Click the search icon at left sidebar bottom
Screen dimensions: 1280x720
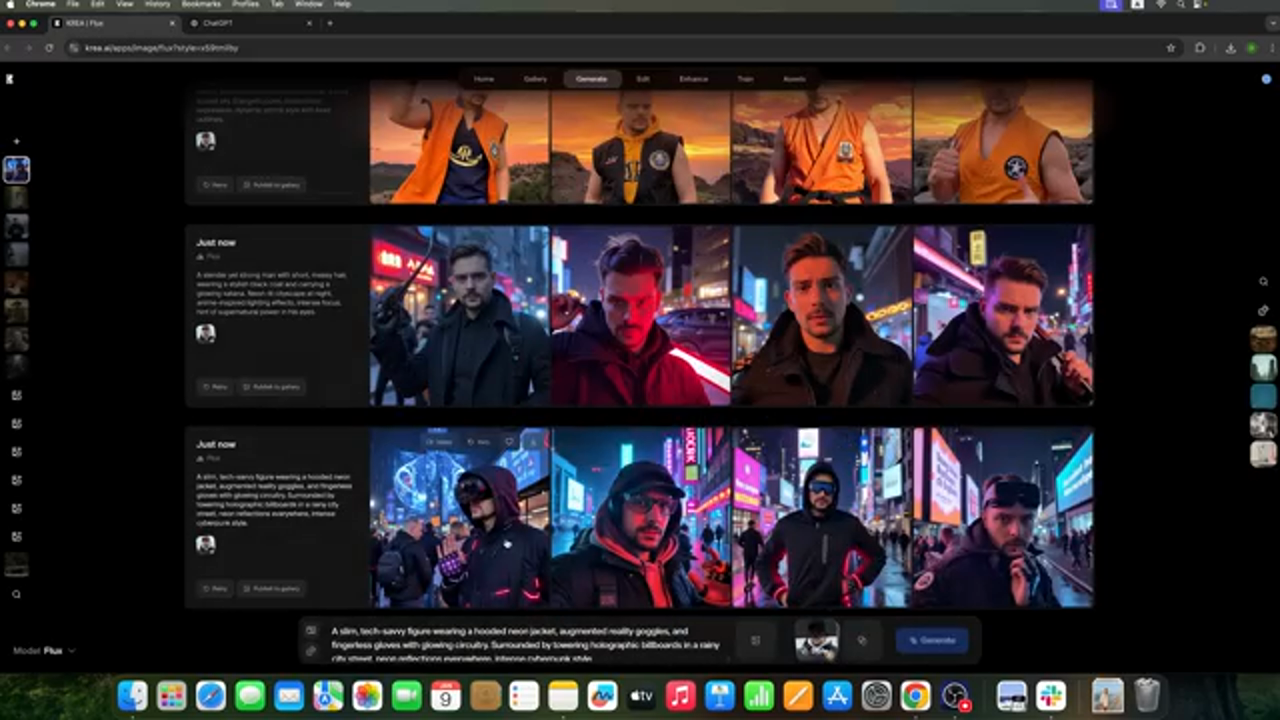[x=16, y=594]
